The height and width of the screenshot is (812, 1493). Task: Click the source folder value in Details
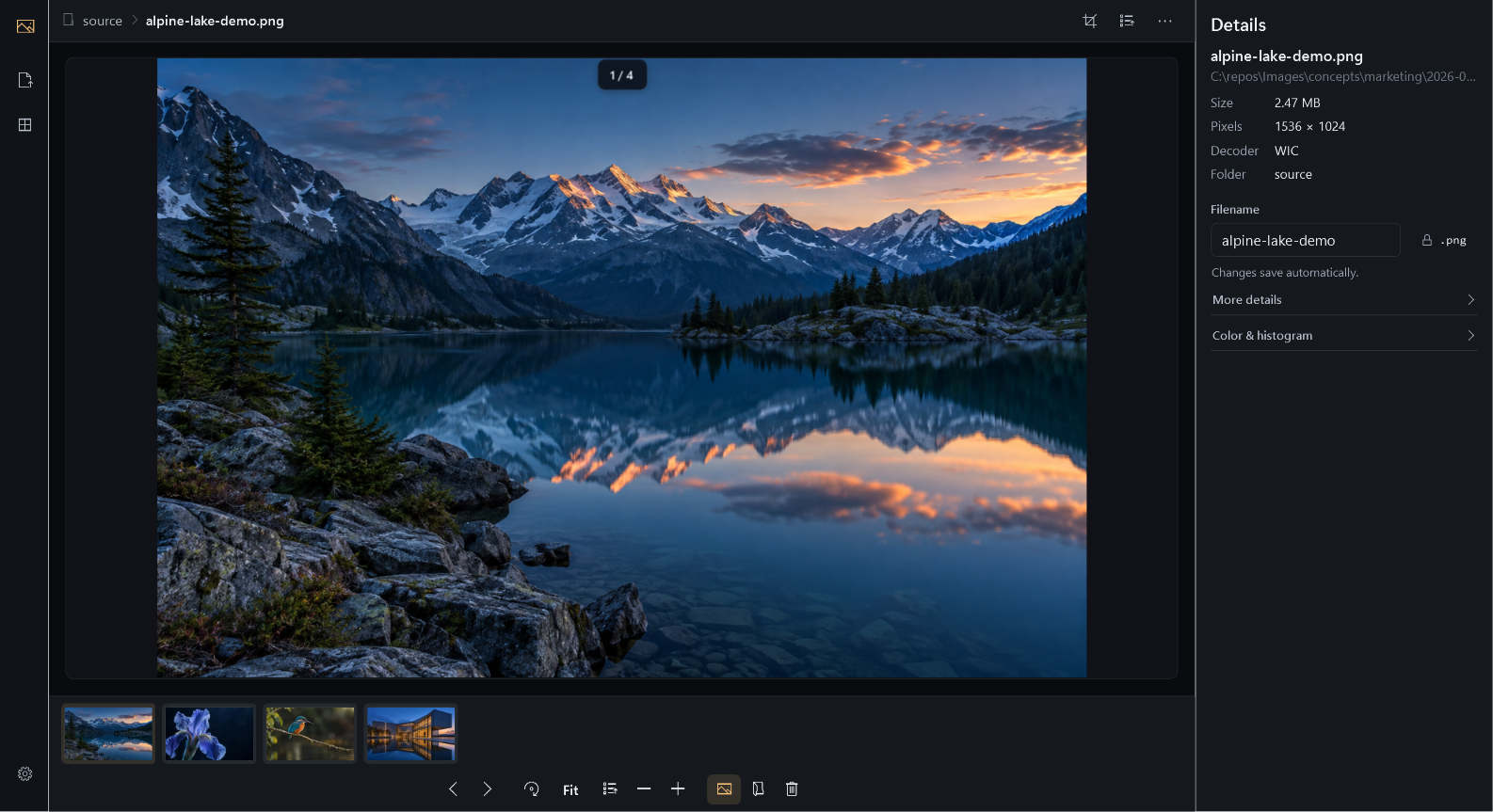(x=1293, y=174)
